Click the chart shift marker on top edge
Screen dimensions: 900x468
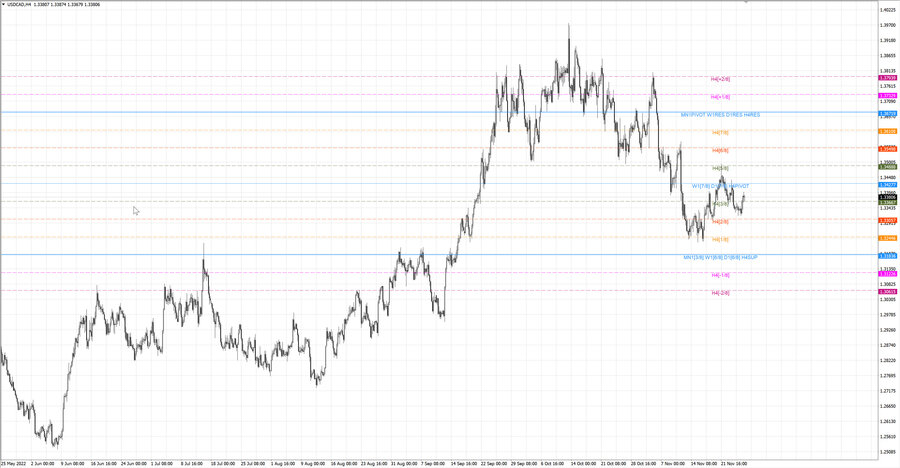click(x=746, y=2)
